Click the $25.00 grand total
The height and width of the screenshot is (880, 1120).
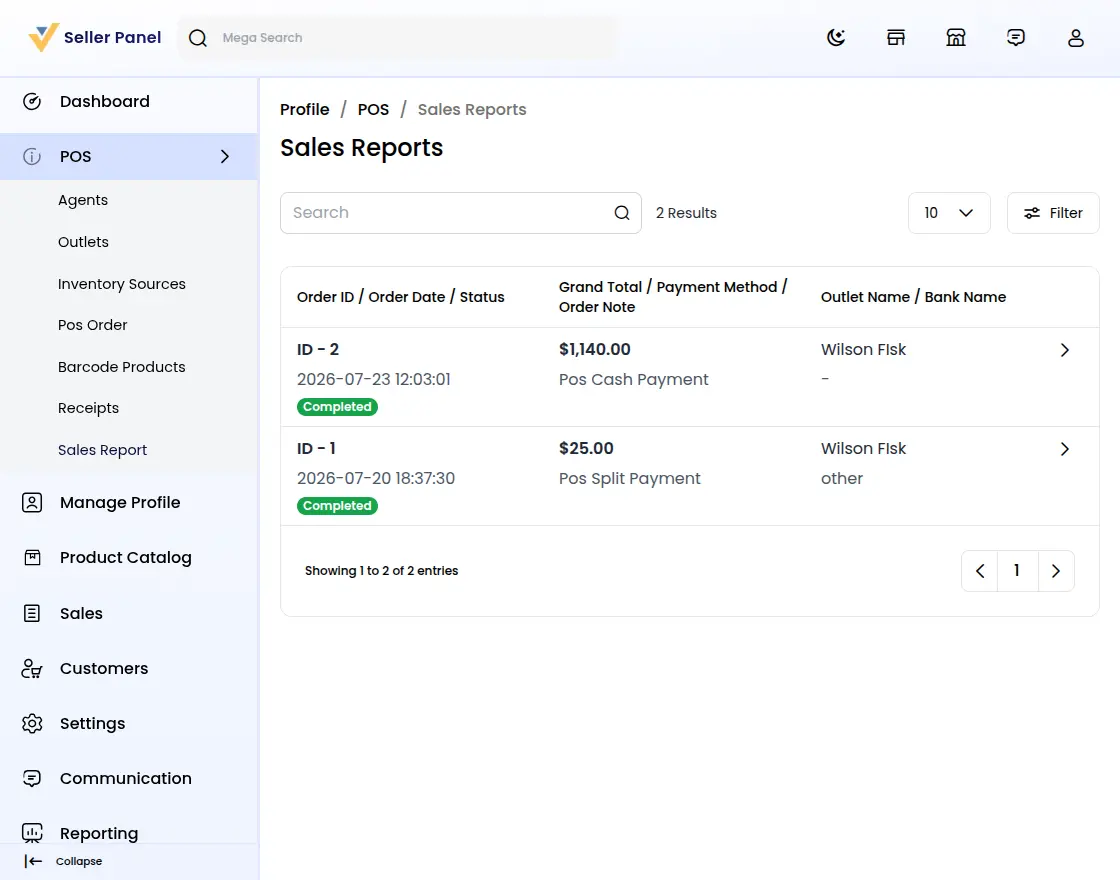(x=586, y=449)
